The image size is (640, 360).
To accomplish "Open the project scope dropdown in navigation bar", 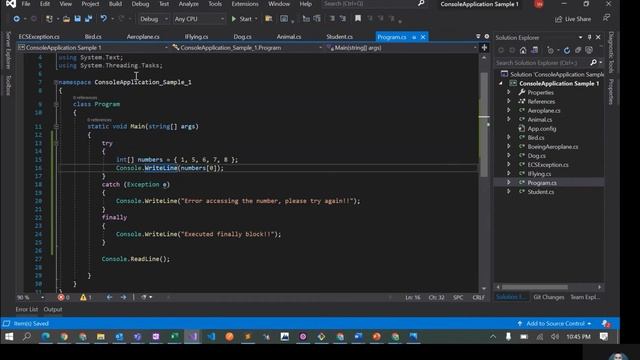I will click(x=93, y=48).
